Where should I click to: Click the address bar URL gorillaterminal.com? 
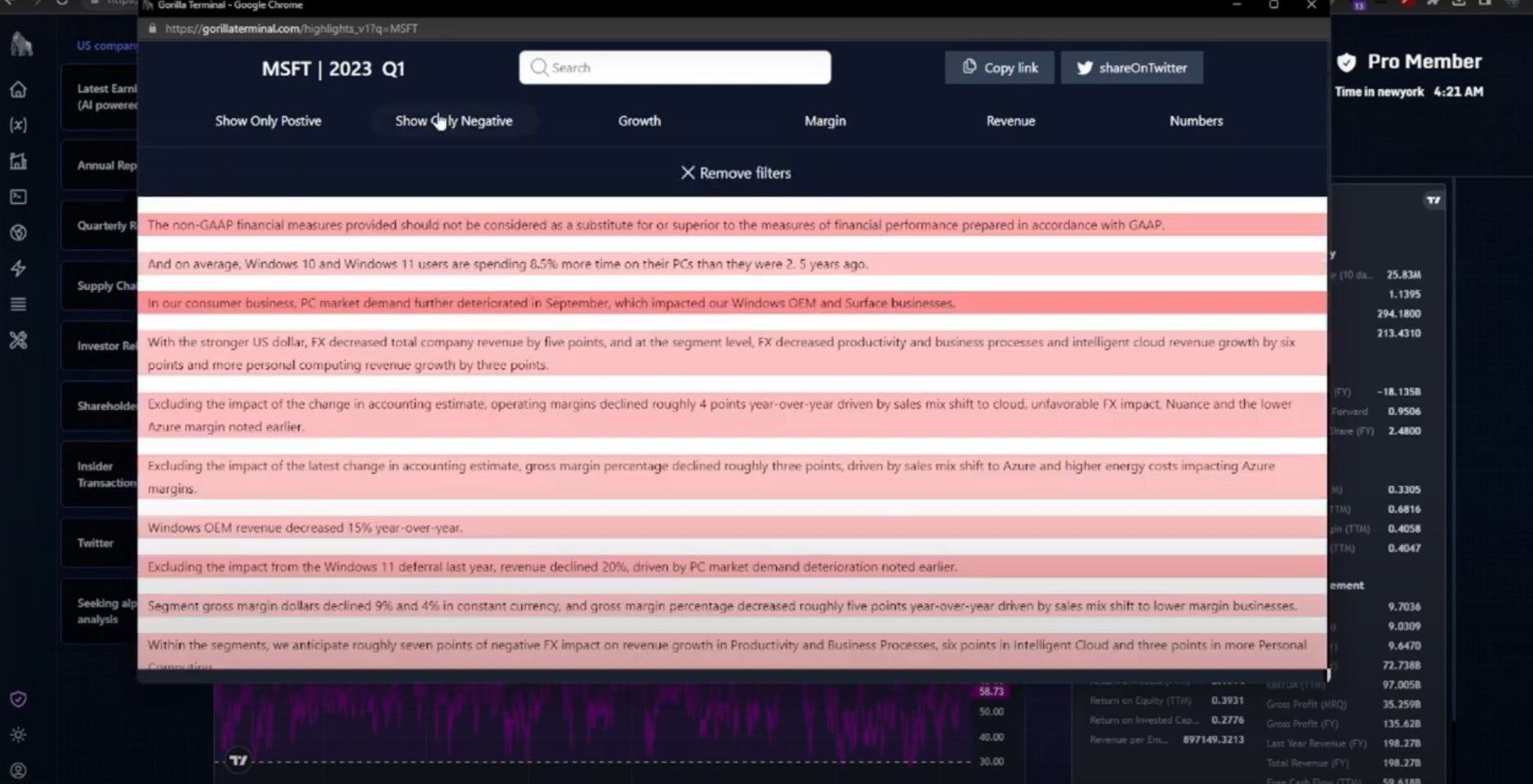tap(292, 29)
